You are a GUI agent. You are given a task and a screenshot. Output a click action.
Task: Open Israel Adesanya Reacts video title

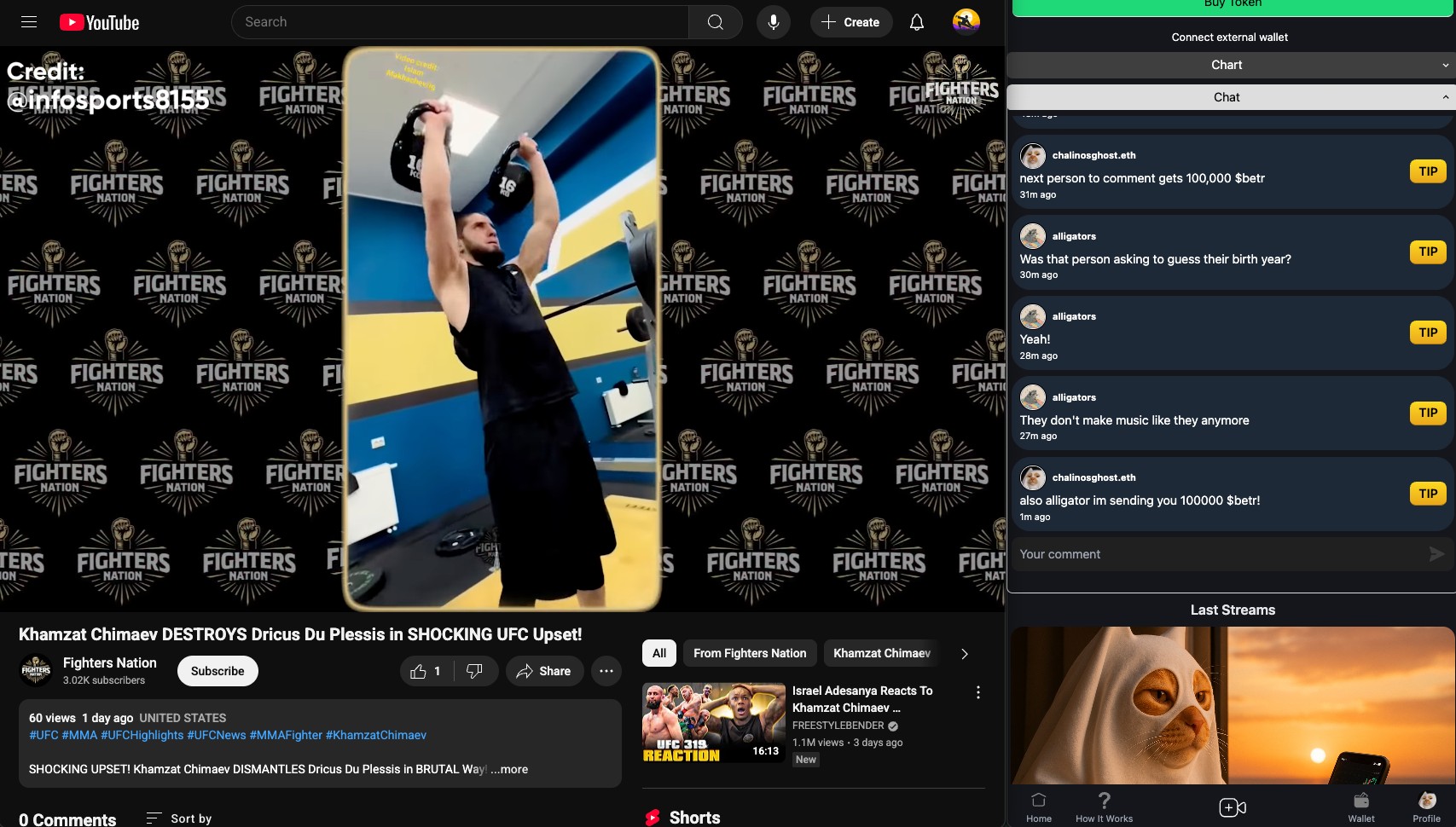pyautogui.click(x=862, y=699)
